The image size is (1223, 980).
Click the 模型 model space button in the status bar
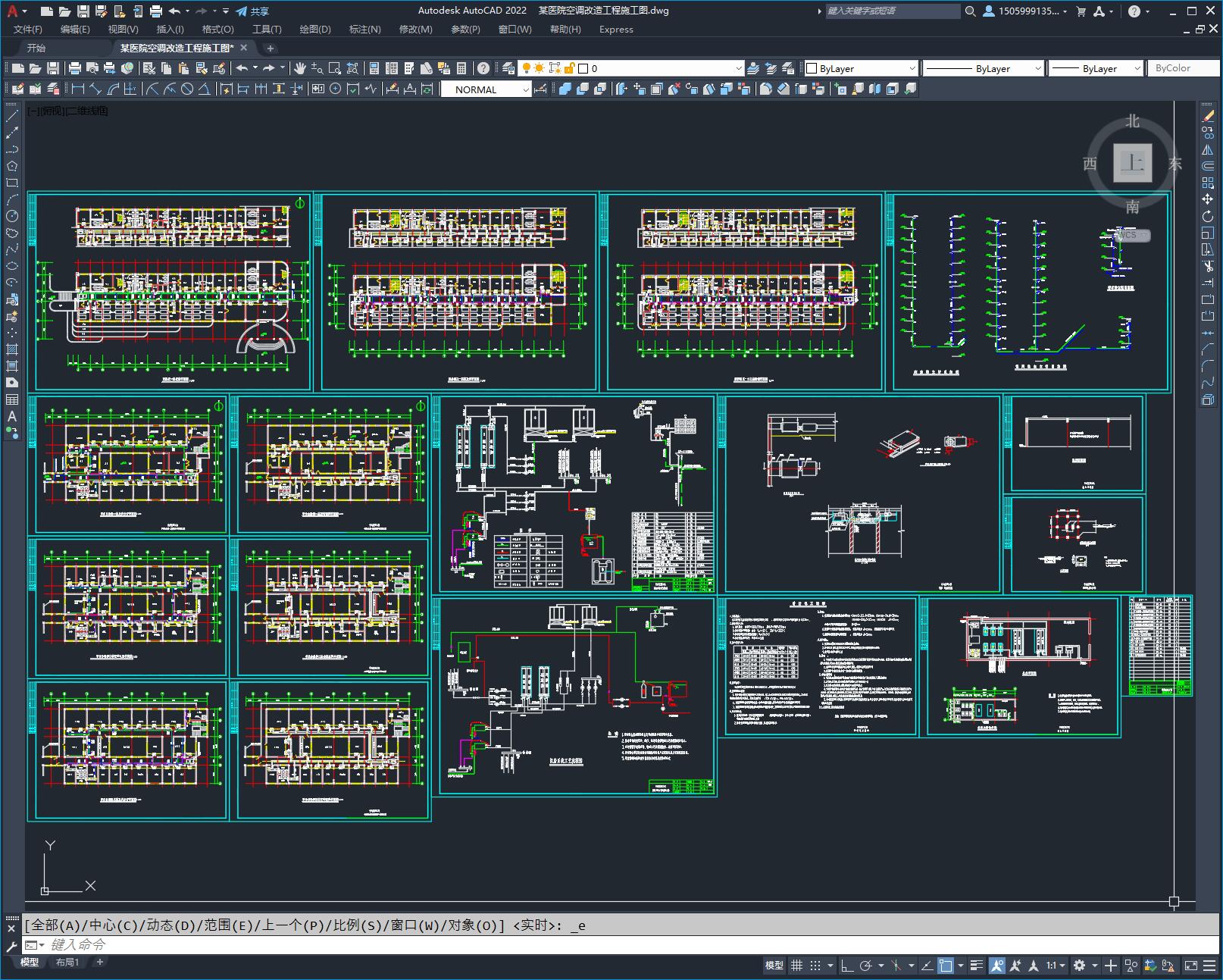(x=774, y=966)
